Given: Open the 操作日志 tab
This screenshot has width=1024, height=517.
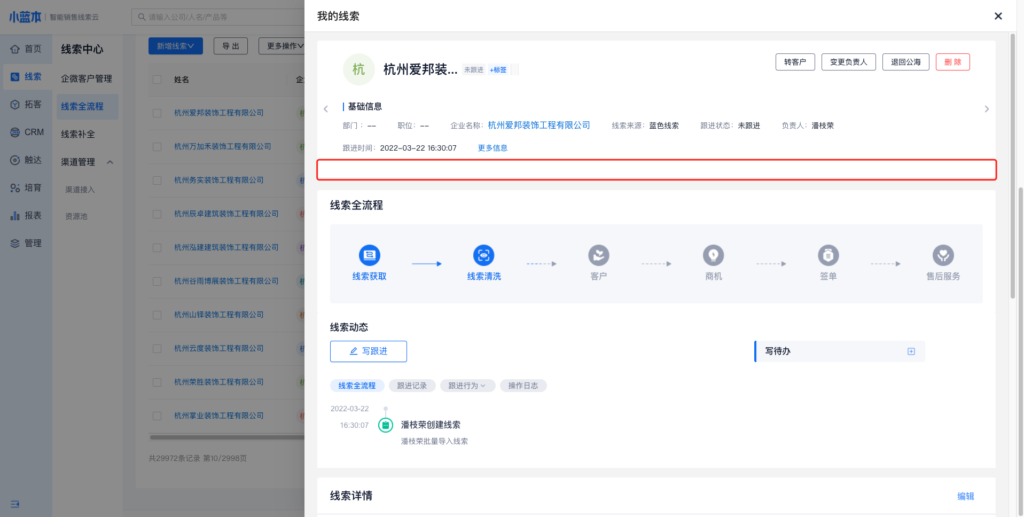Looking at the screenshot, I should tap(524, 385).
